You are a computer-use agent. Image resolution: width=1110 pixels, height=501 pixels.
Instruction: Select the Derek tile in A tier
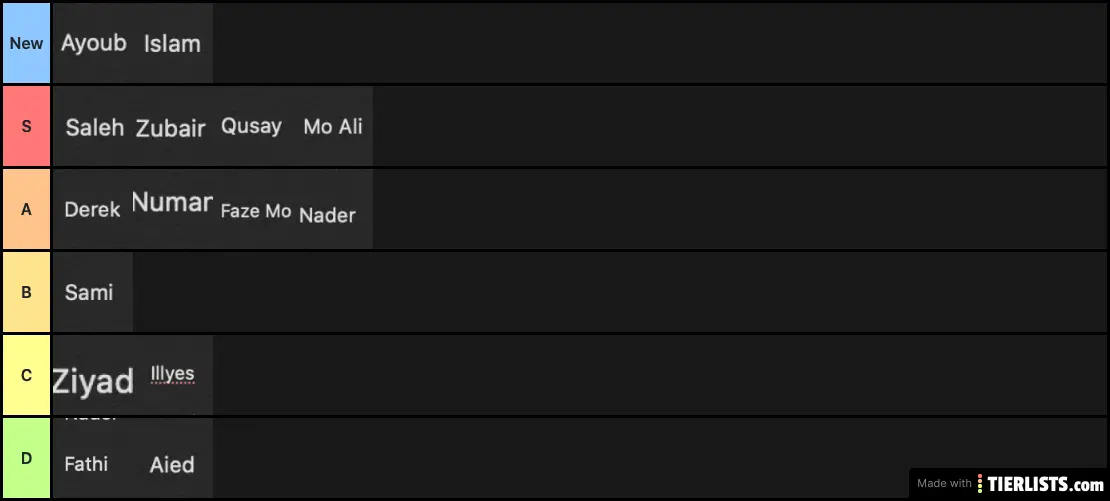pos(93,209)
